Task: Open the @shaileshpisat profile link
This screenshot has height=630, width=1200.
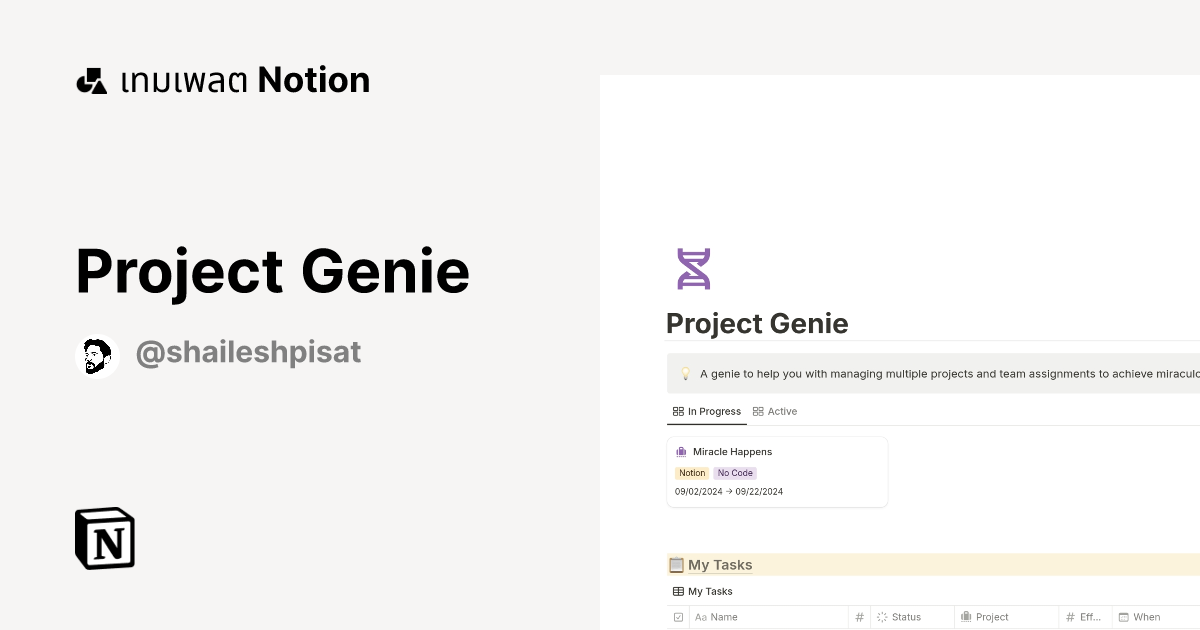Action: click(248, 352)
